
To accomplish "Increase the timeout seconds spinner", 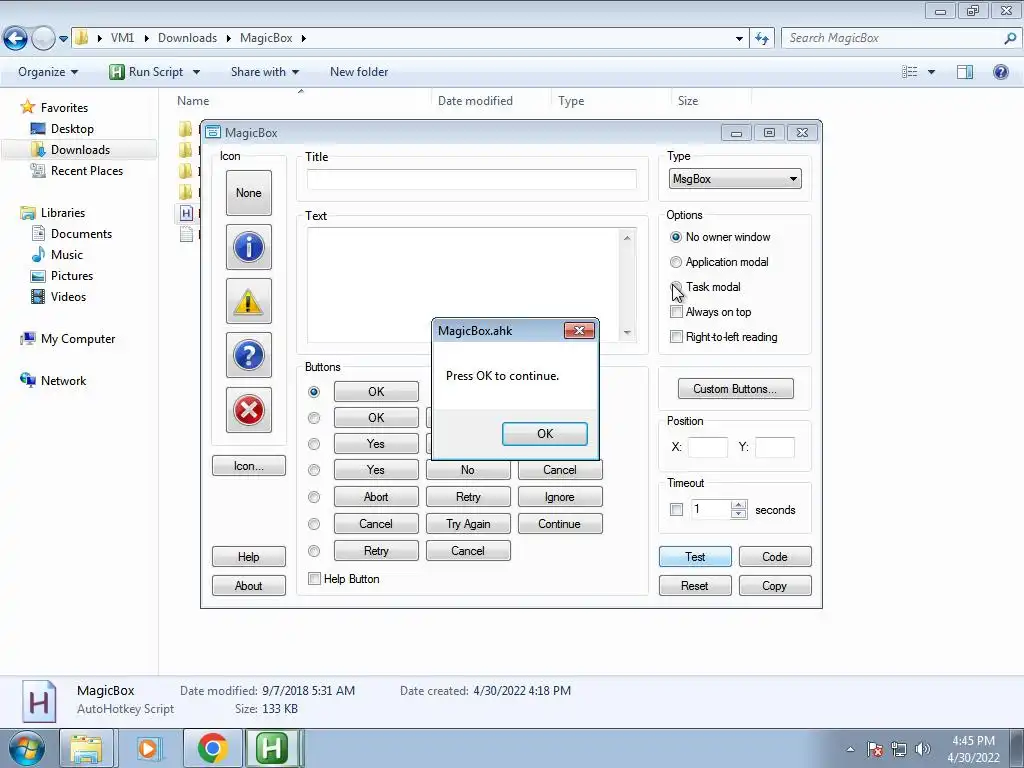I will (739, 505).
